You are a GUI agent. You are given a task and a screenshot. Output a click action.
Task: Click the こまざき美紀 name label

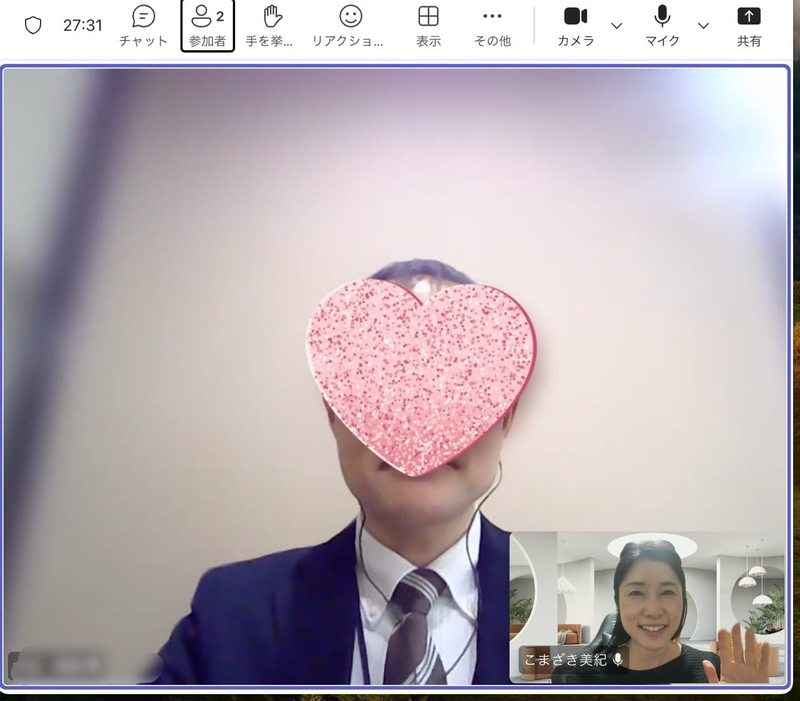566,660
